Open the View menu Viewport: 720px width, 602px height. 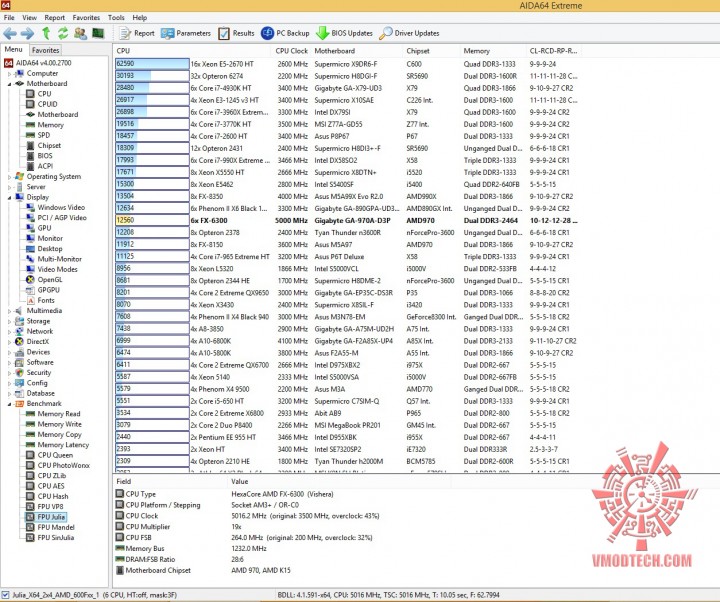pyautogui.click(x=29, y=17)
